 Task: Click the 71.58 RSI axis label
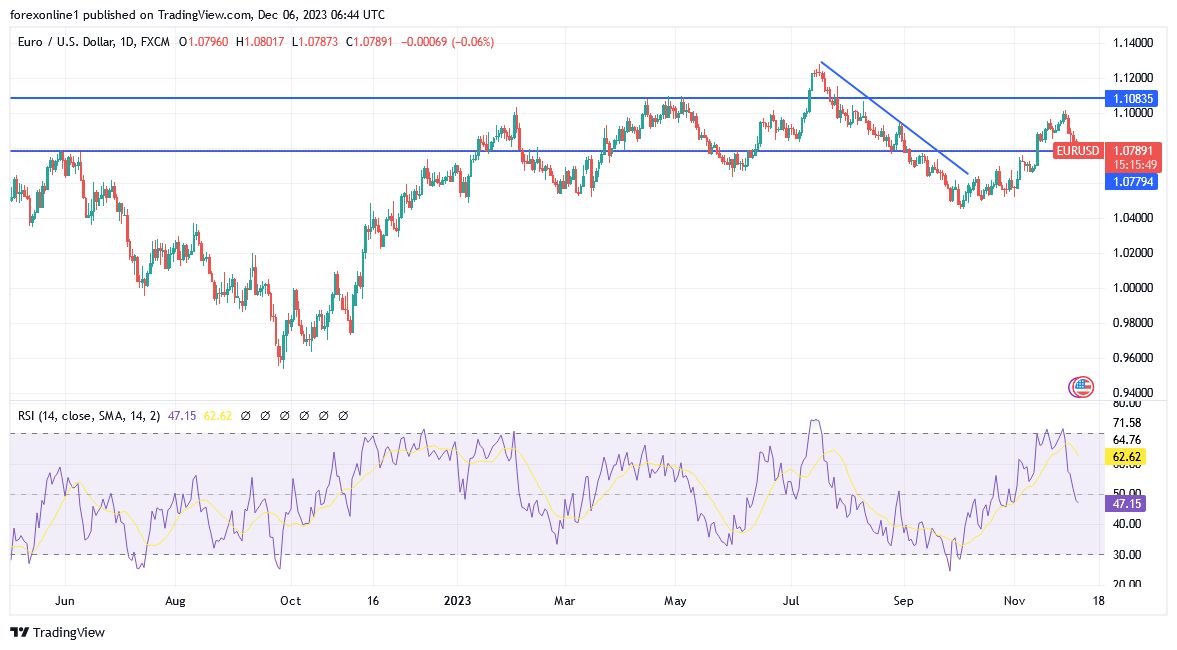pos(1127,423)
